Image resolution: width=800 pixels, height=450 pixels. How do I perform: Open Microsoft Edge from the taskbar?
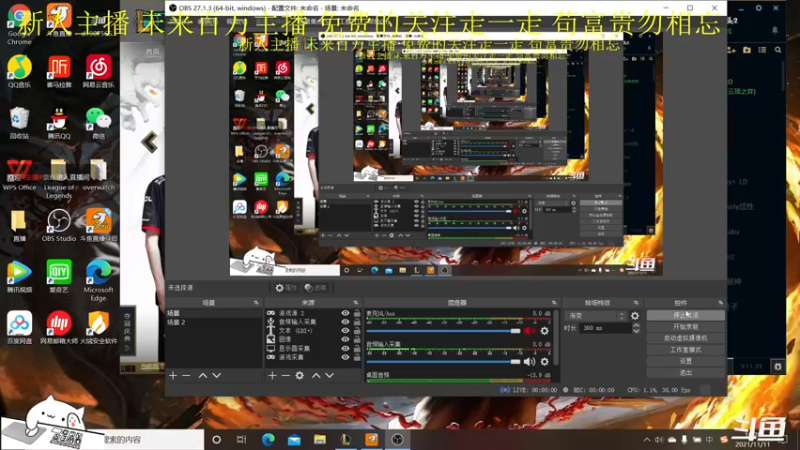[x=268, y=439]
